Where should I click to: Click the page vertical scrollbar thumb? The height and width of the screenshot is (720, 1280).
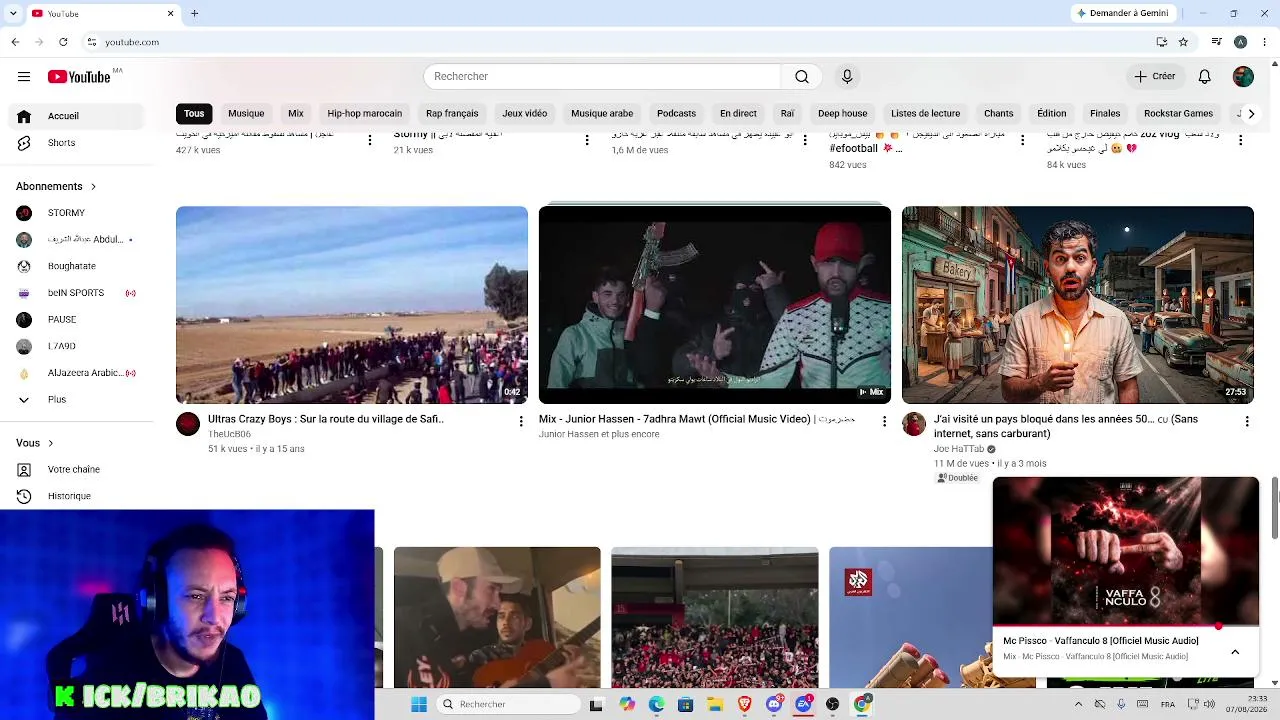pyautogui.click(x=1275, y=508)
